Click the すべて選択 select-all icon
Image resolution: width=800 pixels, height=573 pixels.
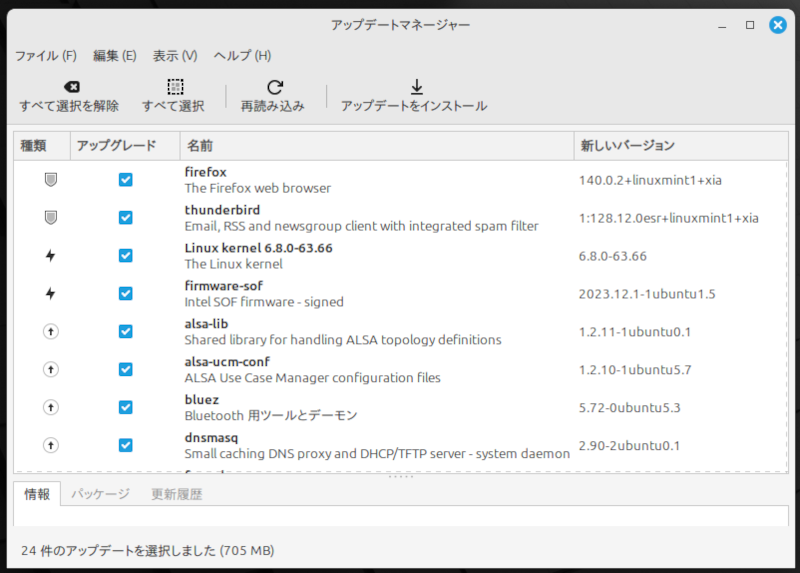(x=174, y=87)
